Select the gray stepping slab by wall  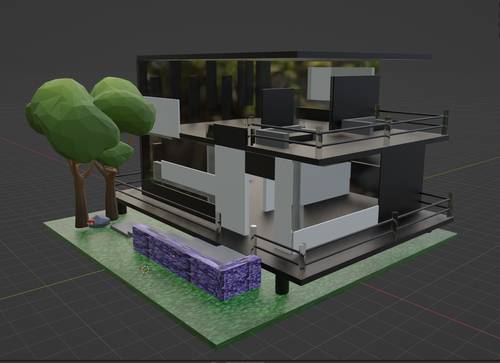[123, 229]
